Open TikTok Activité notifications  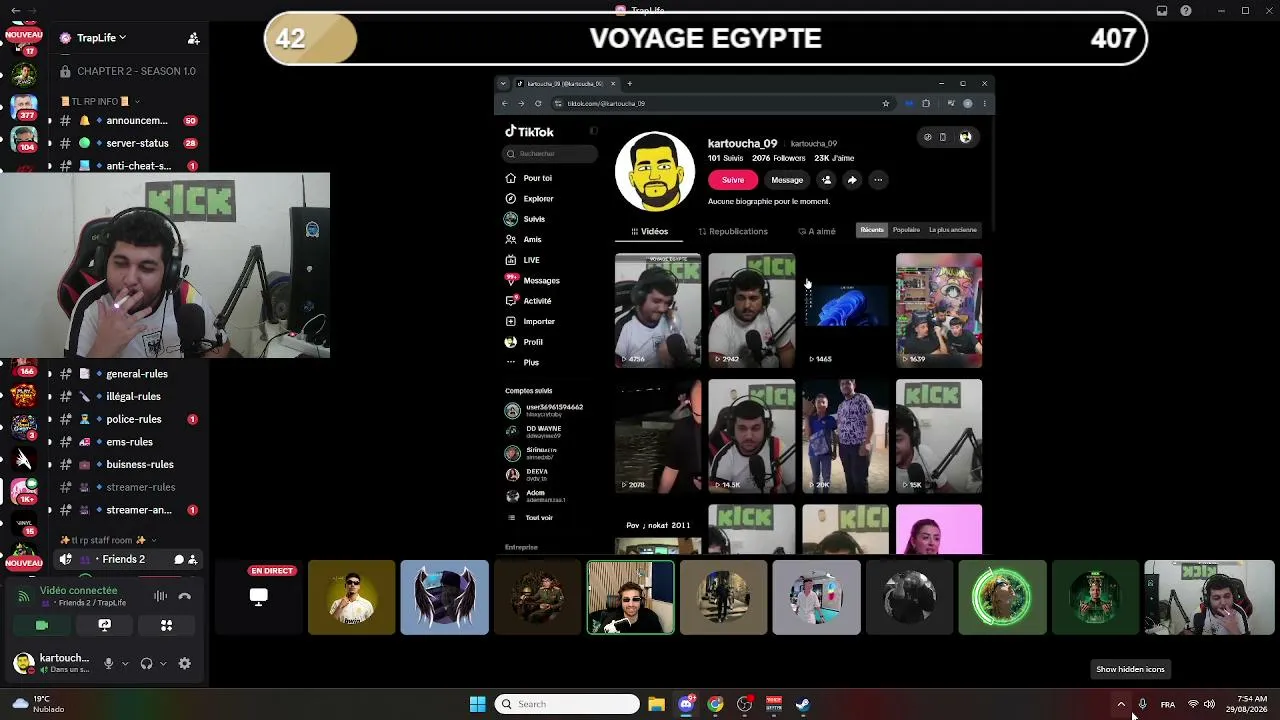coord(529,301)
